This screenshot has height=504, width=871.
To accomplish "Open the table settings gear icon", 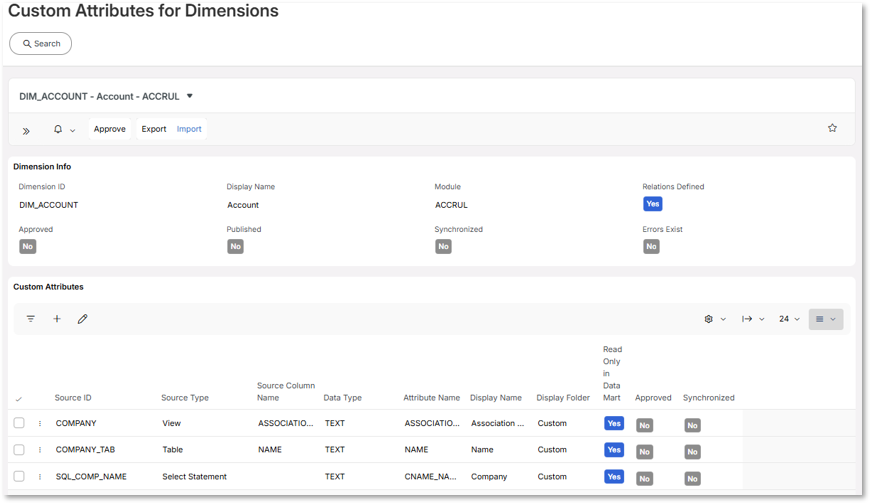I will (708, 319).
